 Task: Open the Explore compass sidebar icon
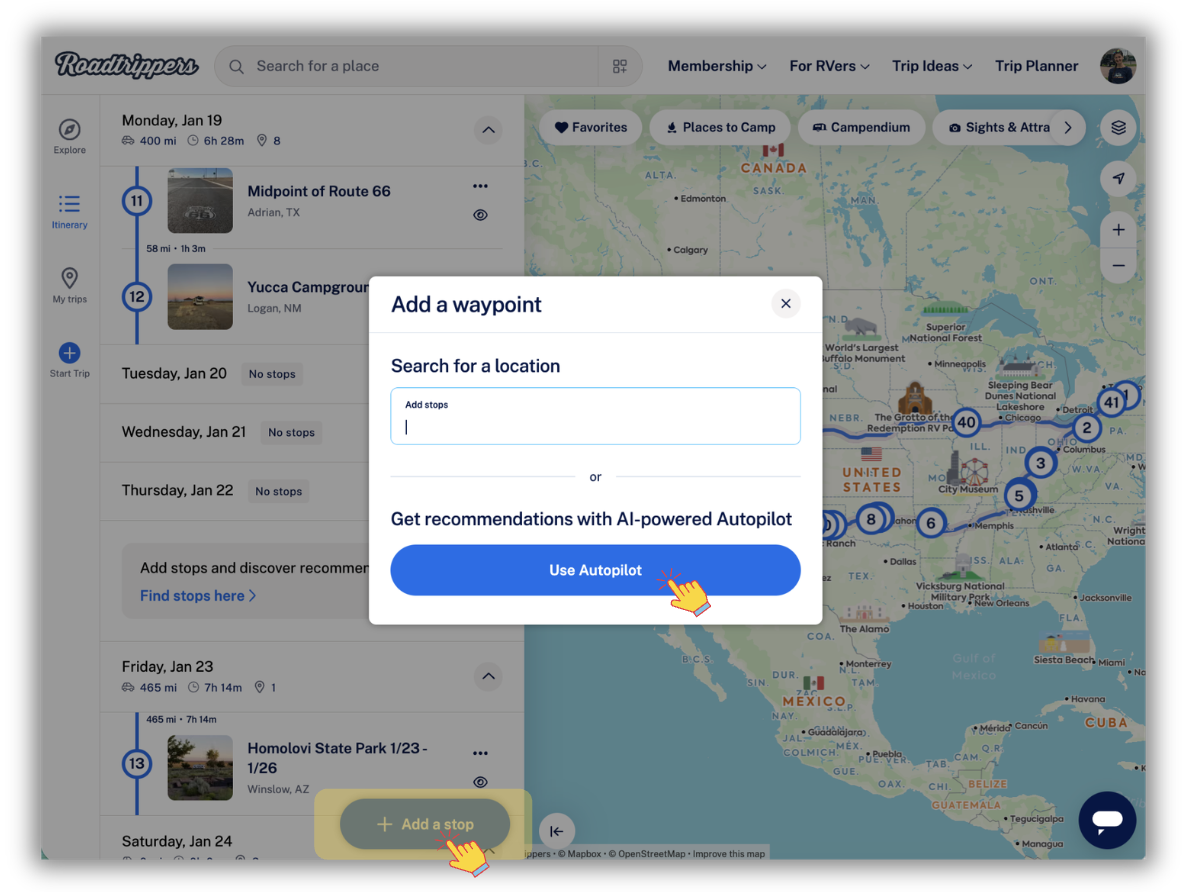pyautogui.click(x=69, y=129)
